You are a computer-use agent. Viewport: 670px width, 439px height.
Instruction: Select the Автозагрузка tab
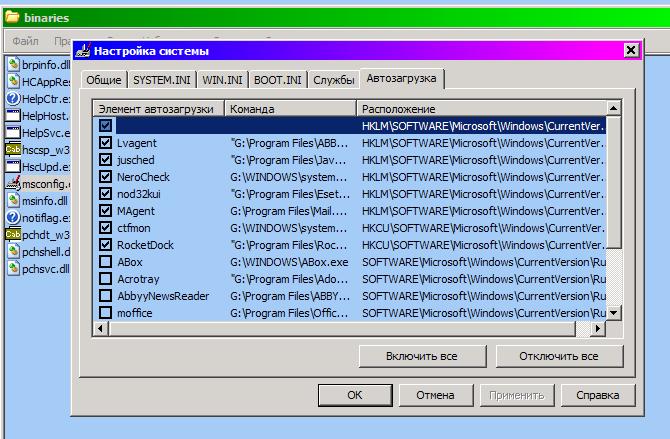(402, 79)
